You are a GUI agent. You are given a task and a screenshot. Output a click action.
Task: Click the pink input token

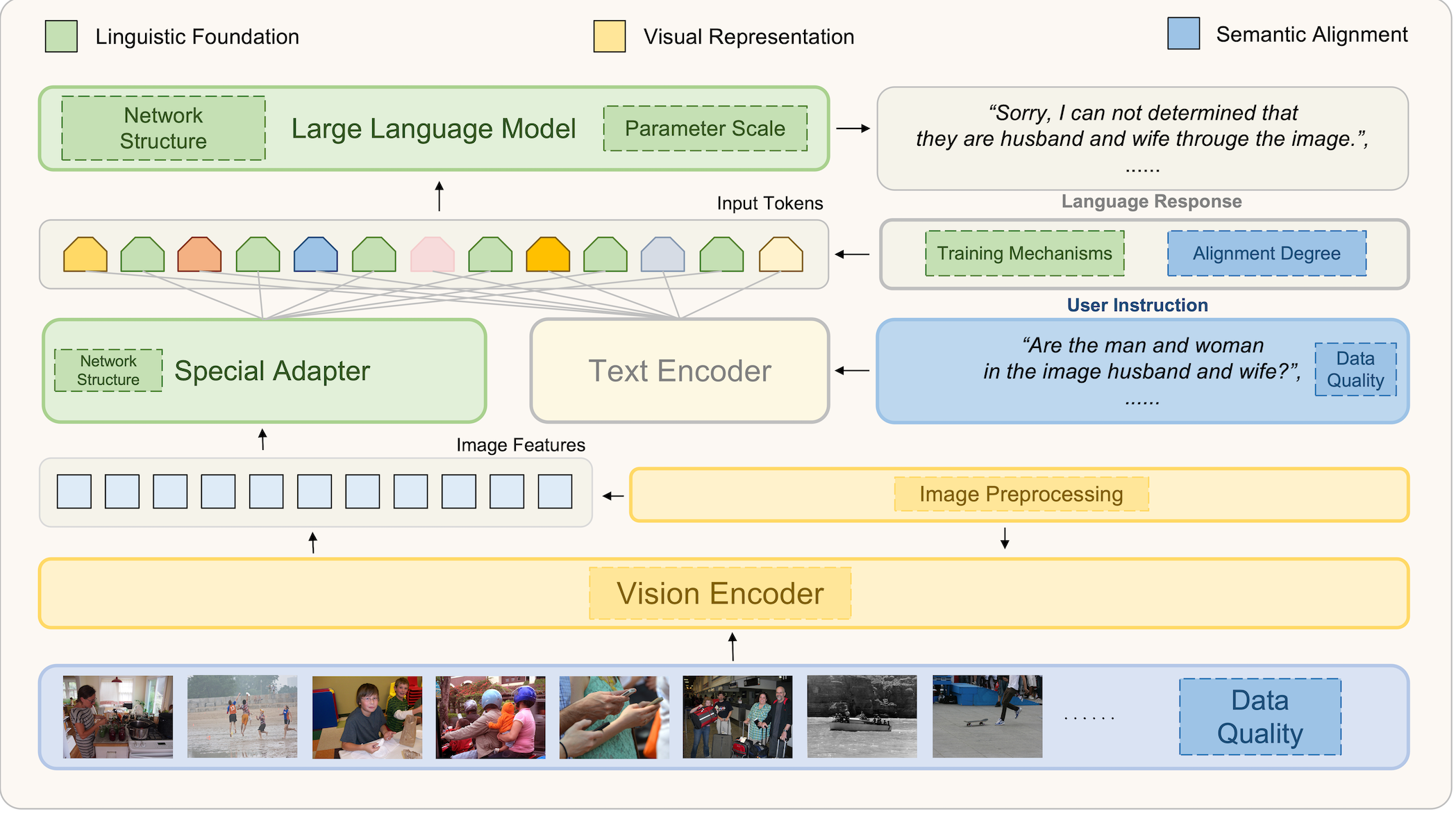433,254
